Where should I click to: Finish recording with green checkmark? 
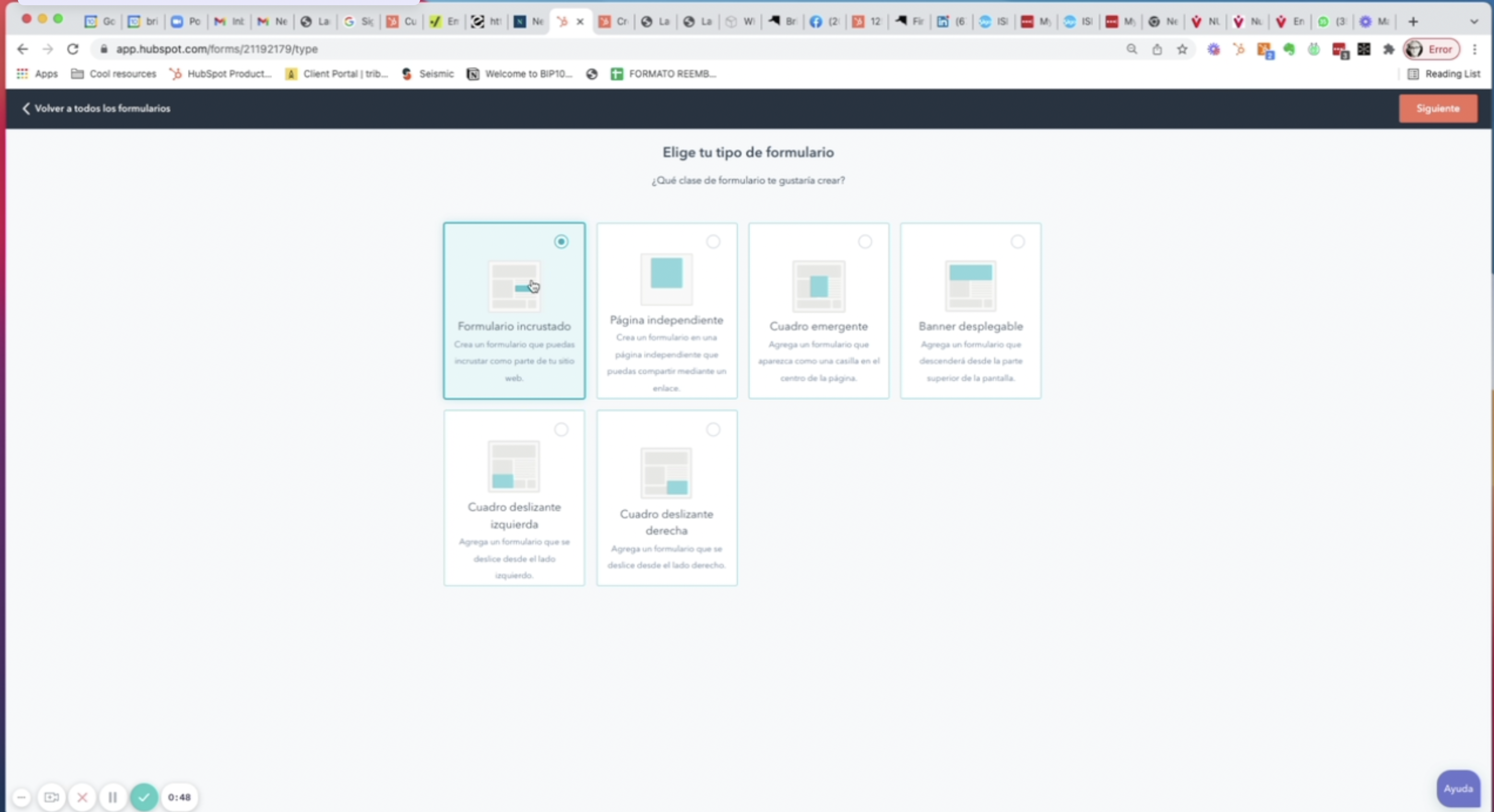click(144, 797)
